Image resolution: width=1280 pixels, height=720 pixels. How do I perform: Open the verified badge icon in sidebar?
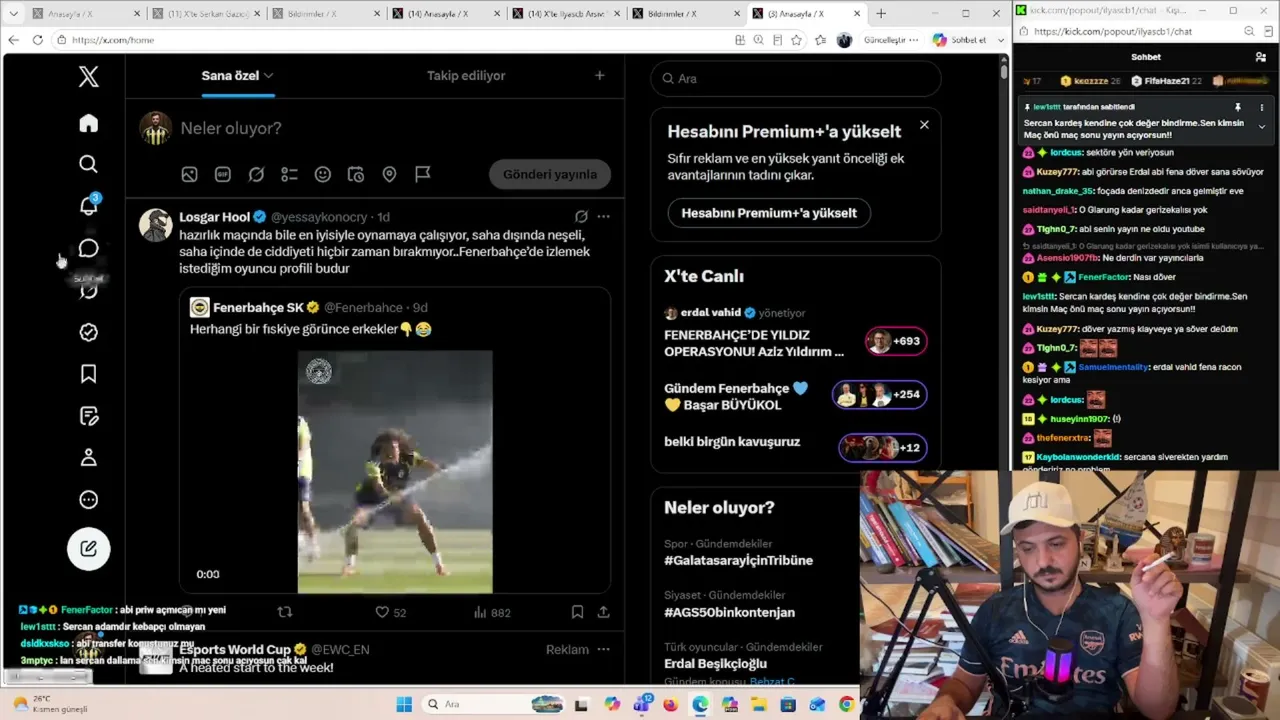[x=89, y=332]
